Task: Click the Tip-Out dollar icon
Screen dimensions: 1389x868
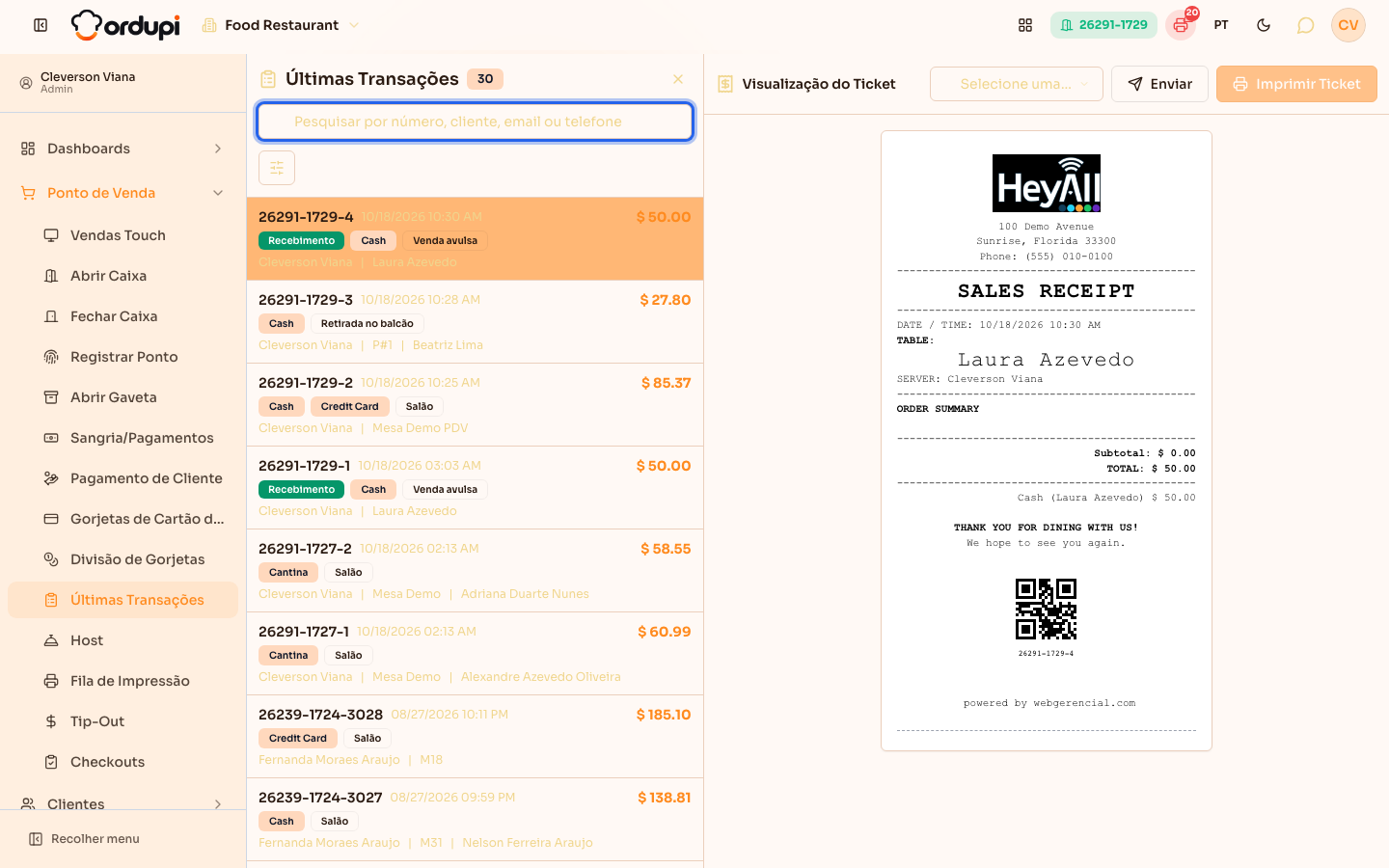Action: [51, 721]
